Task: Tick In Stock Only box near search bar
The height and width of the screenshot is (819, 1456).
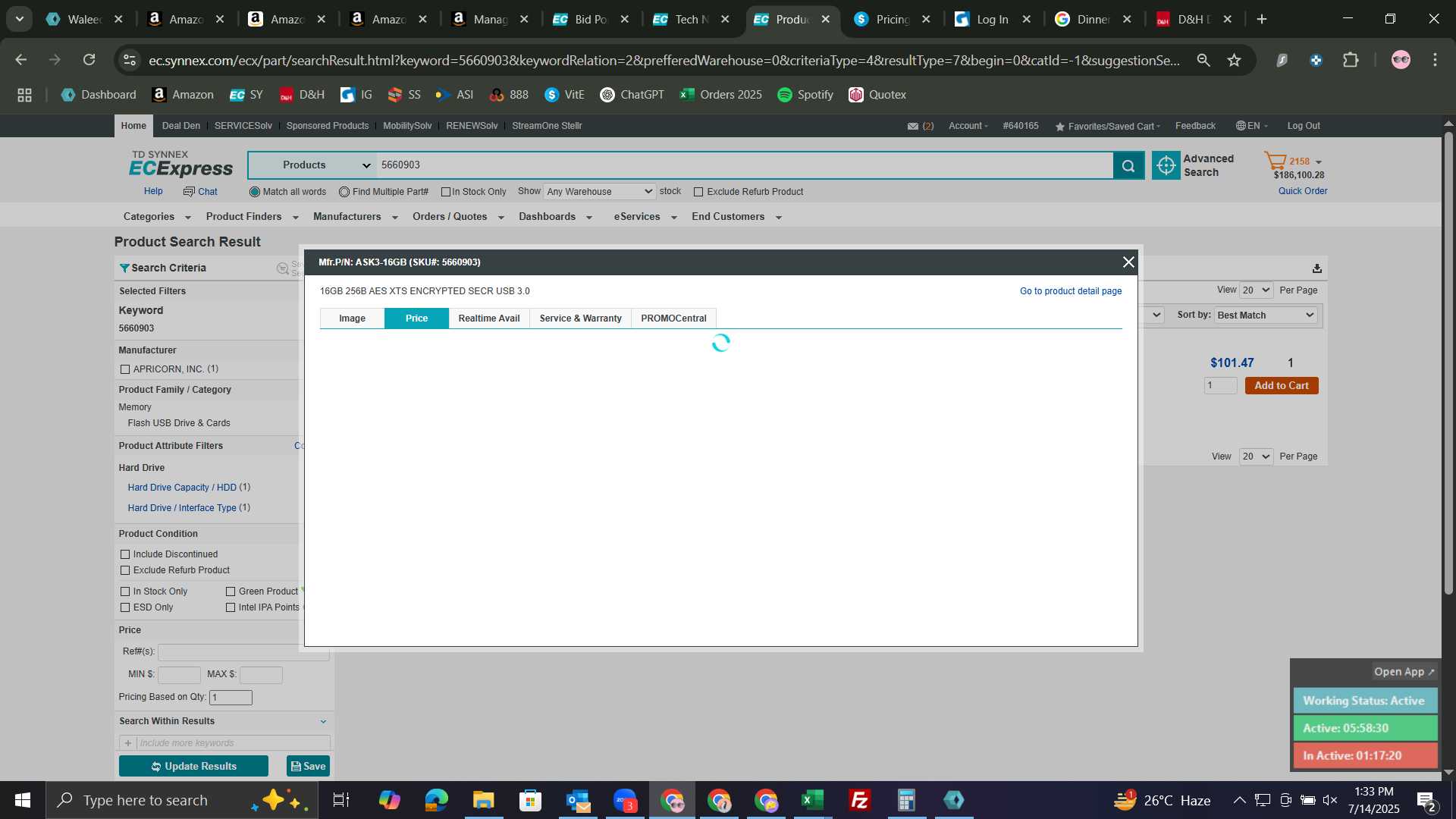Action: pos(446,192)
